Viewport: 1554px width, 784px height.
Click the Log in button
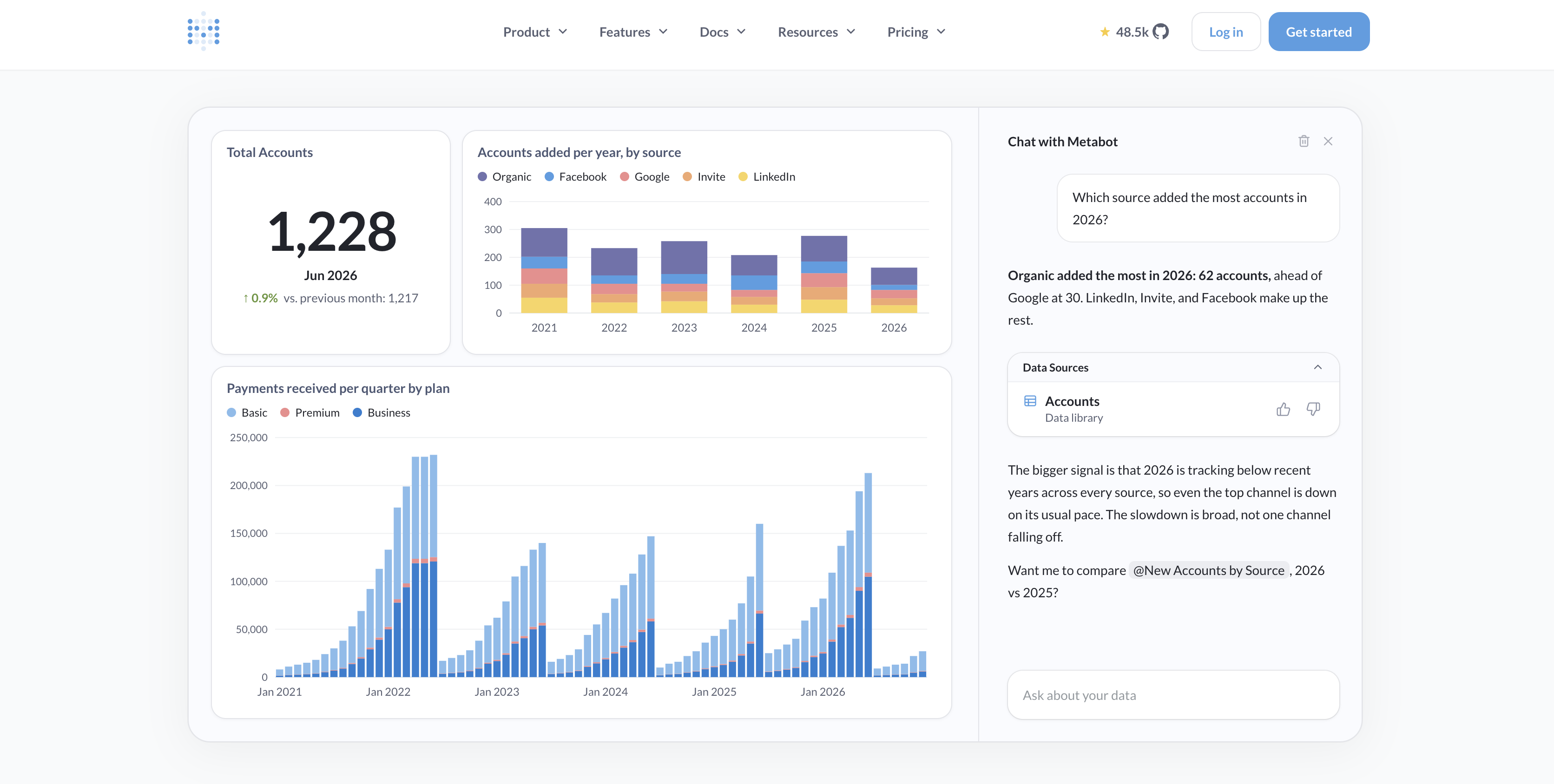click(x=1226, y=32)
